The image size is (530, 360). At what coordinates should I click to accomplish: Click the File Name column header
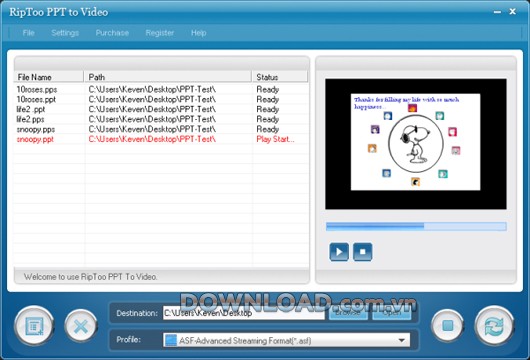tap(48, 77)
